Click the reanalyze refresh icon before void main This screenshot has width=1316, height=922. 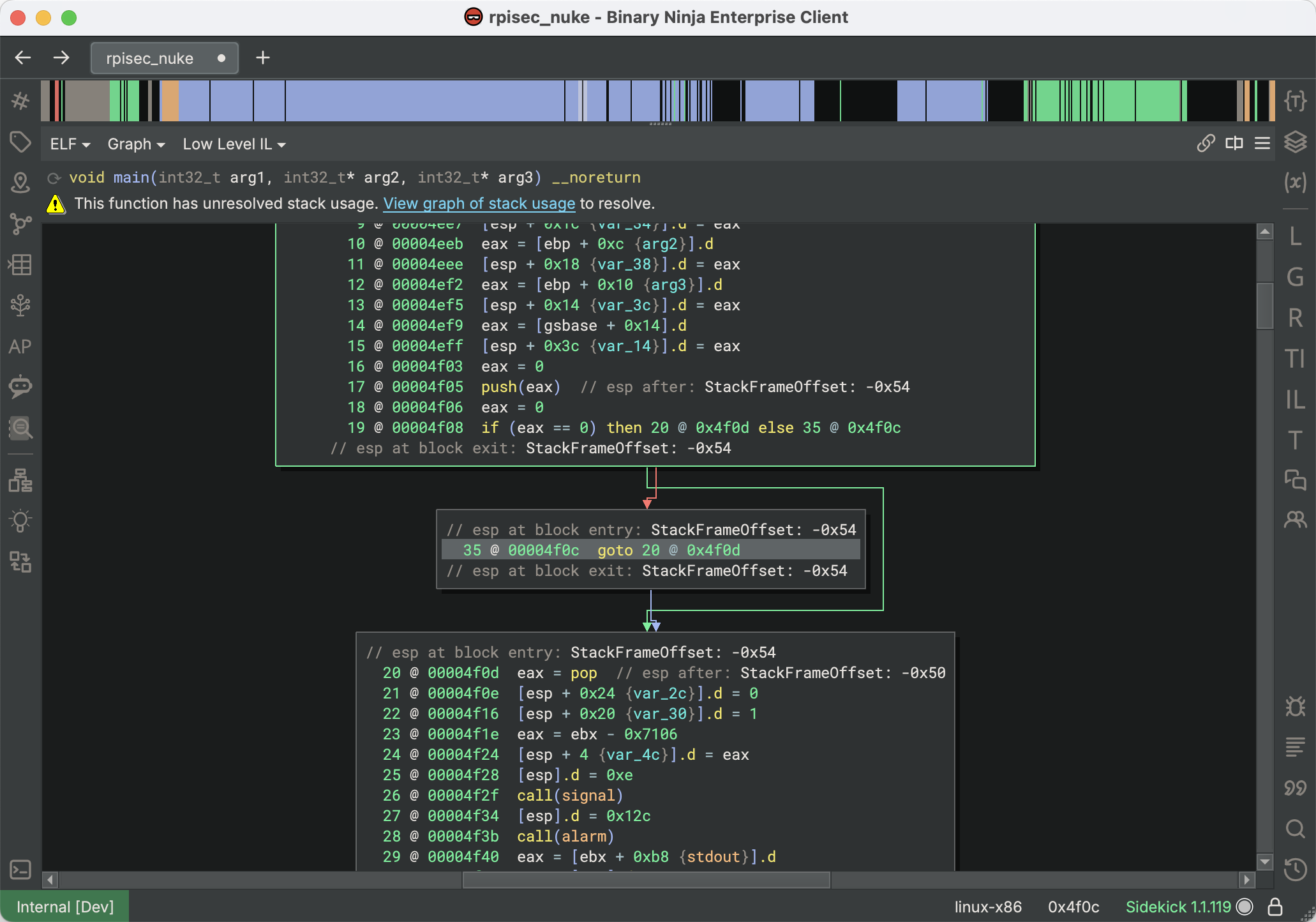54,178
